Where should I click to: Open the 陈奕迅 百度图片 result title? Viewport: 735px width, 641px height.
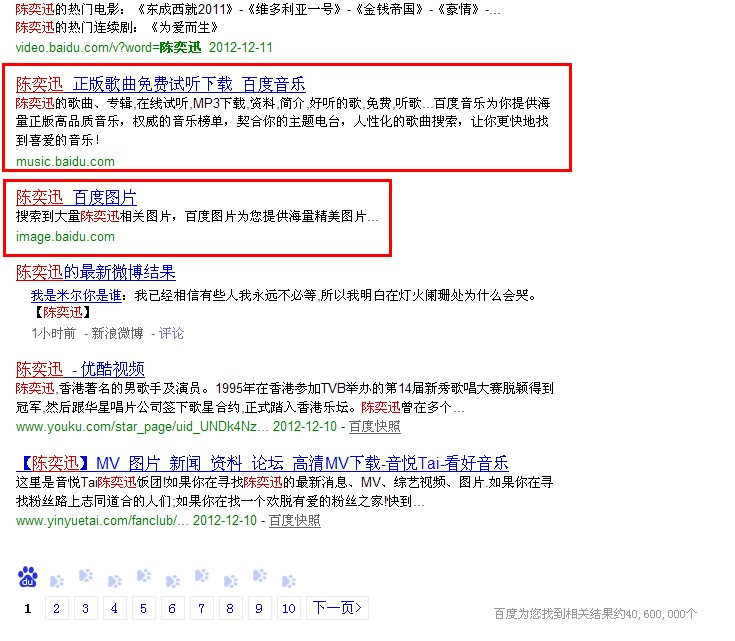pos(76,197)
